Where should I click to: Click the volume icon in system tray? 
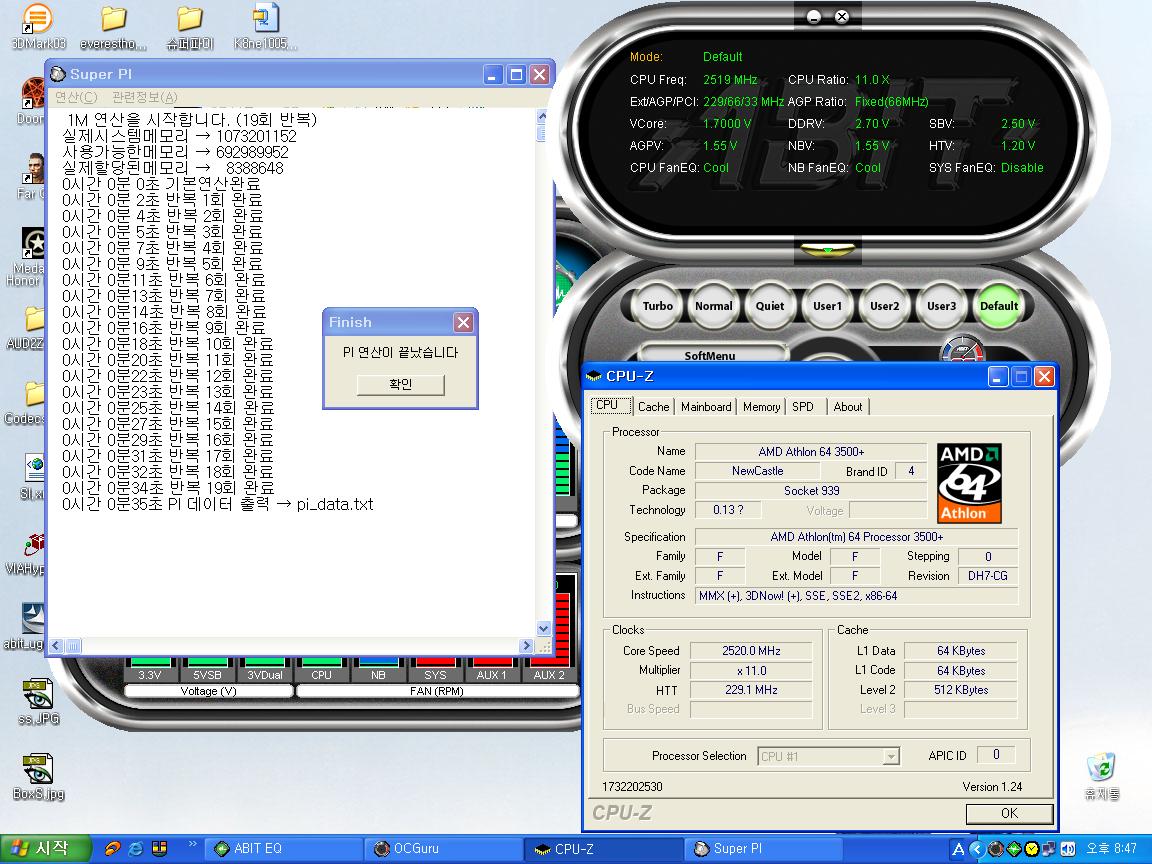point(1068,849)
